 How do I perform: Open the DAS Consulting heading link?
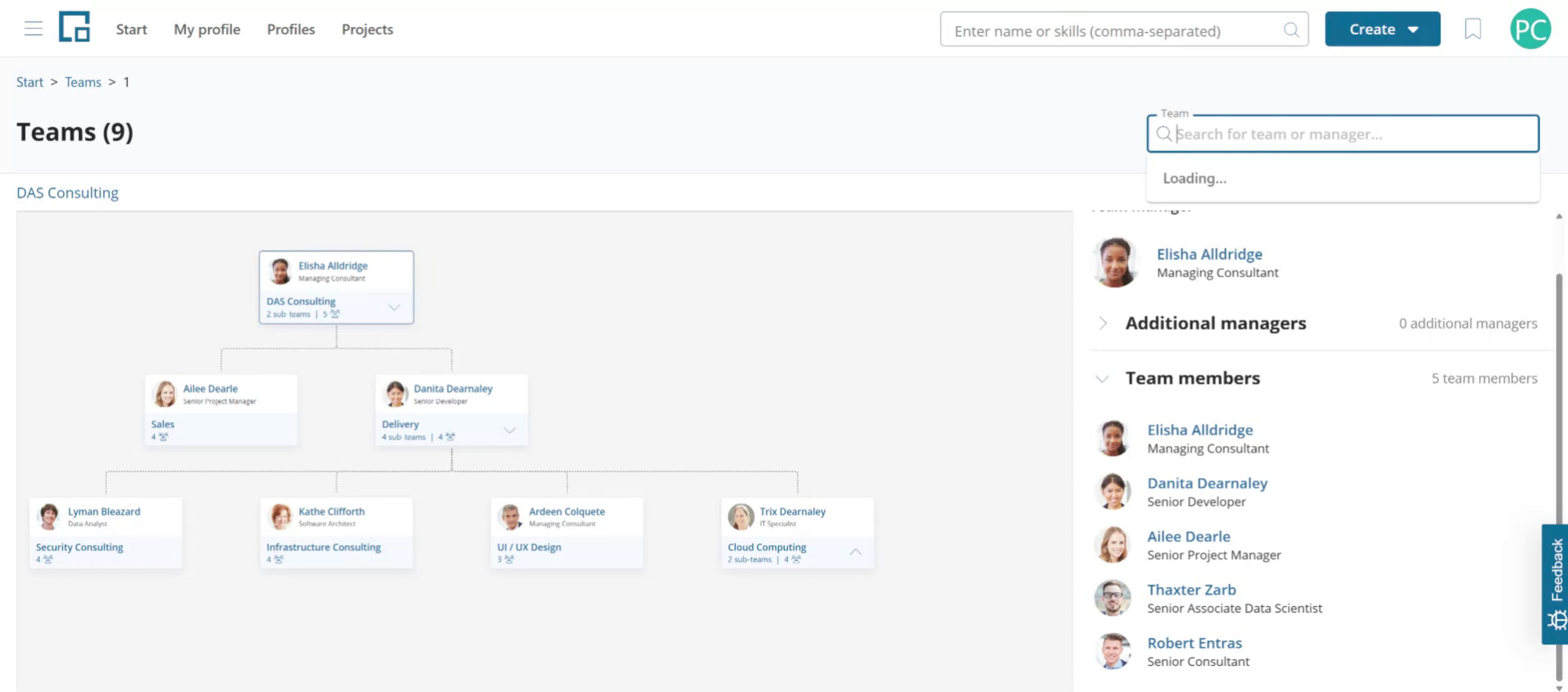click(x=68, y=193)
